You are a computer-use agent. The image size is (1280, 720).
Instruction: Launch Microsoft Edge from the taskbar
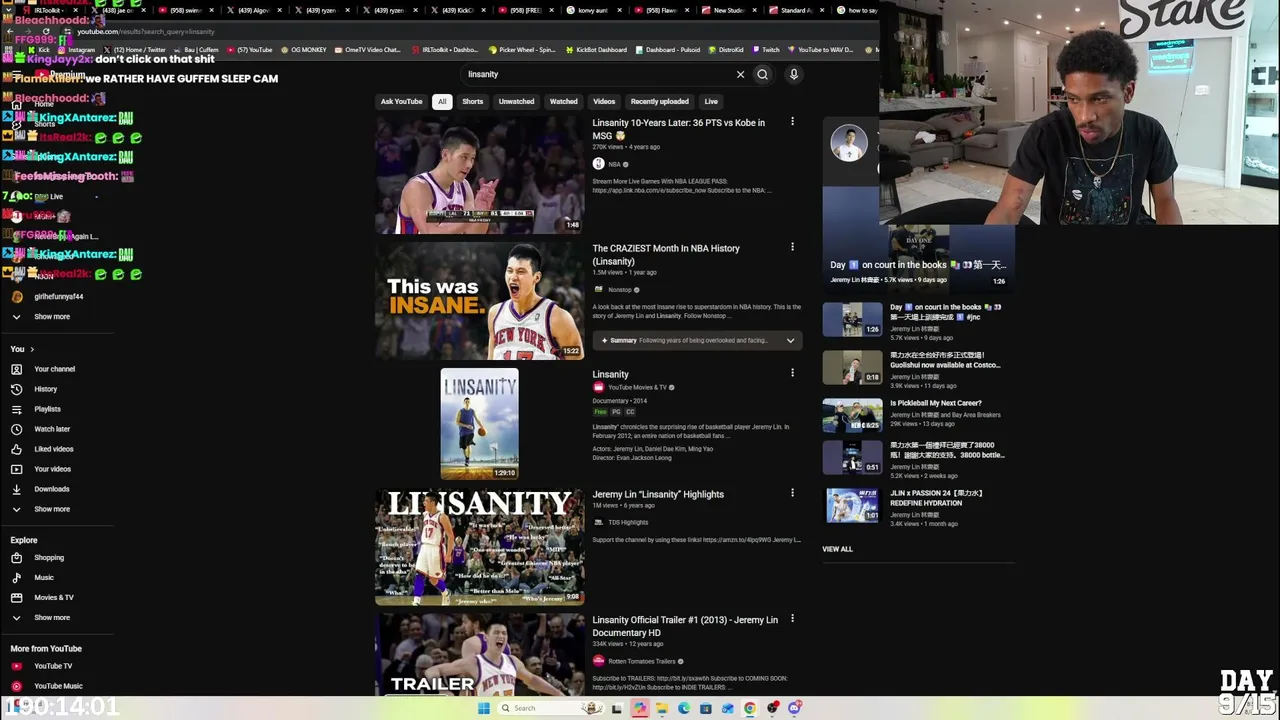point(684,708)
